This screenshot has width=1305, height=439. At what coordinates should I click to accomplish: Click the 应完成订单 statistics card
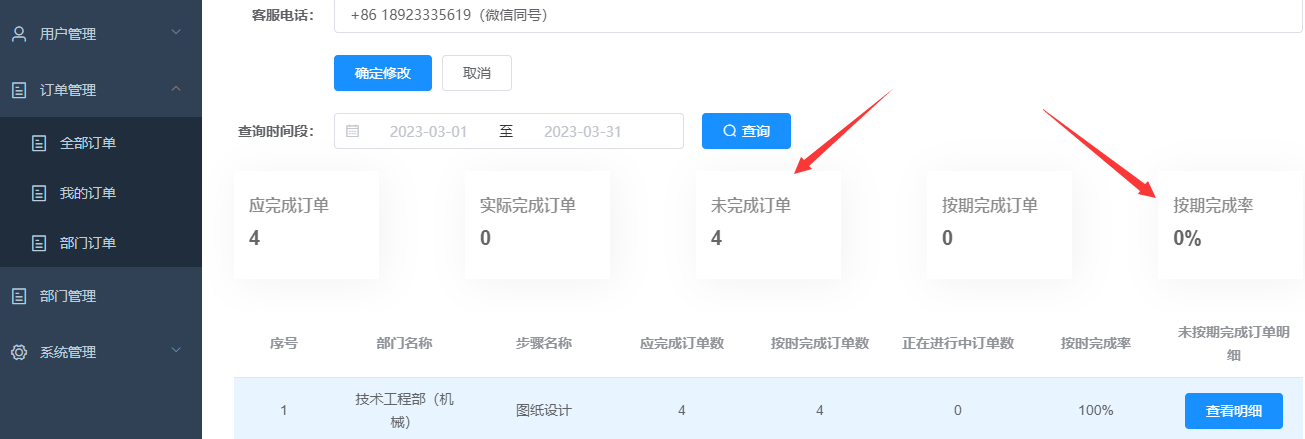pyautogui.click(x=306, y=224)
